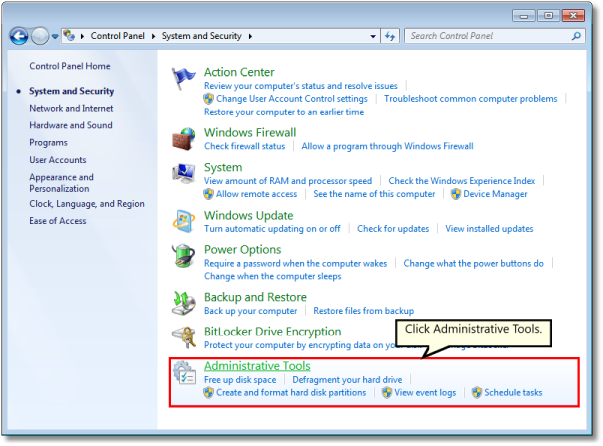Screen dimensions: 603x446
Task: Click shield icon beside Change User Account Control
Action: [x=208, y=99]
